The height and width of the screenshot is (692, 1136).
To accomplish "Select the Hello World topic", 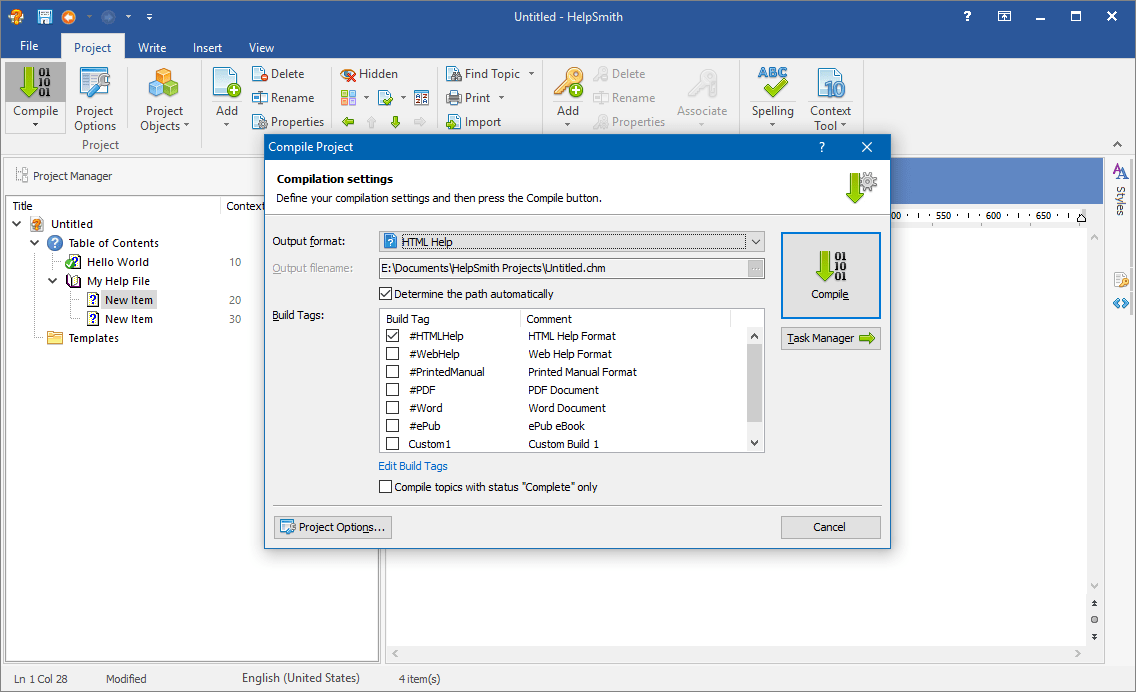I will 117,262.
